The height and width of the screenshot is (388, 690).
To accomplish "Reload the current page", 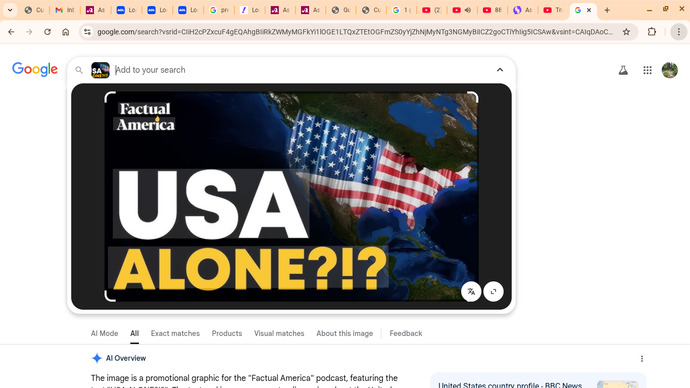I will click(47, 32).
